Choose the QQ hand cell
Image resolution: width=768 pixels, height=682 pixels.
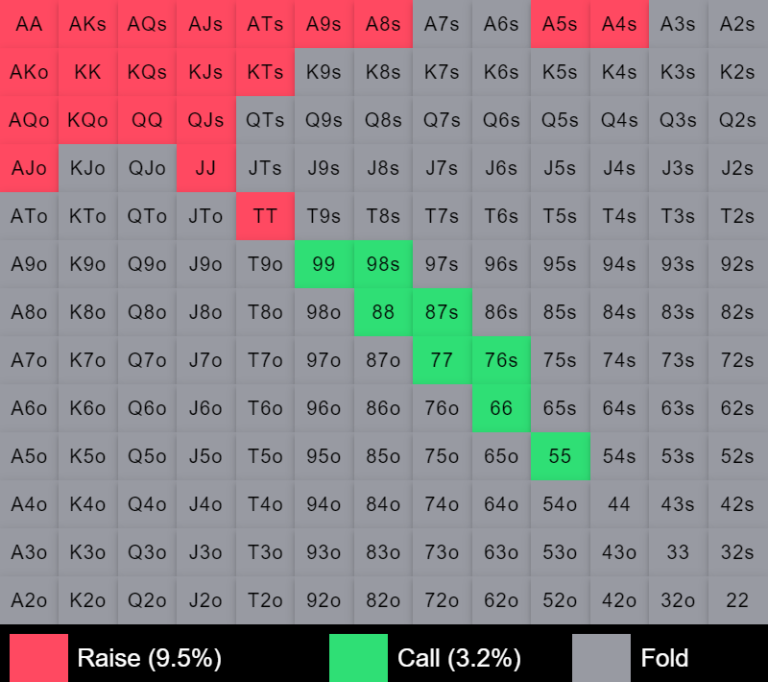(147, 120)
